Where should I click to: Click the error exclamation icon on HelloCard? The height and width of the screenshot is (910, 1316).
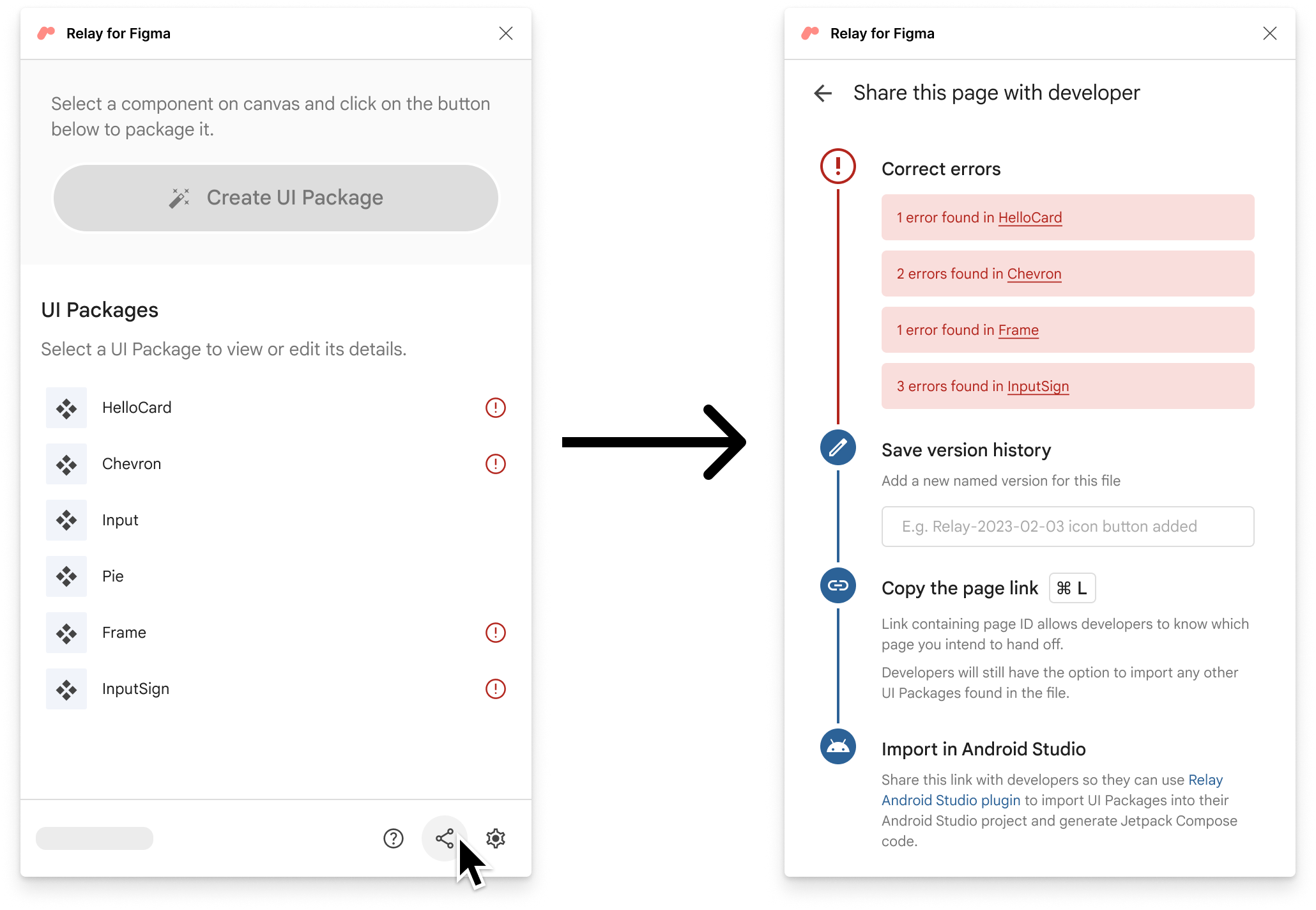(495, 407)
